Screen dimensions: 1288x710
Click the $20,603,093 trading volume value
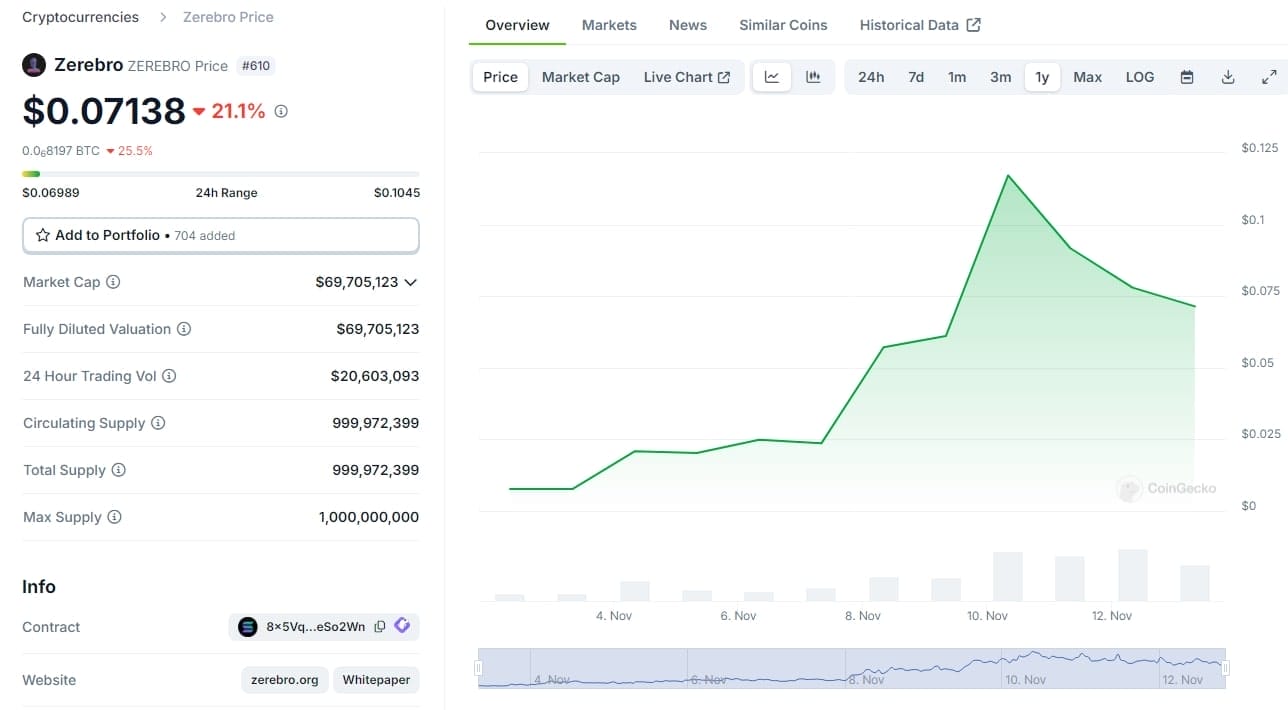coord(375,376)
